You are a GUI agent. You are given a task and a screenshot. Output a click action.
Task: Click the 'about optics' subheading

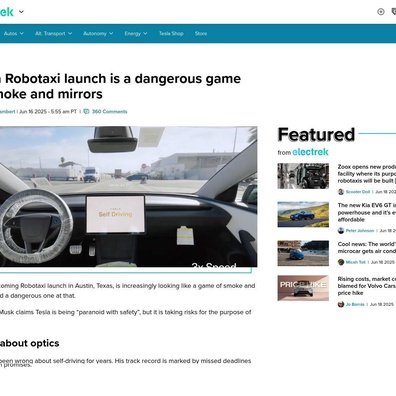click(x=30, y=343)
